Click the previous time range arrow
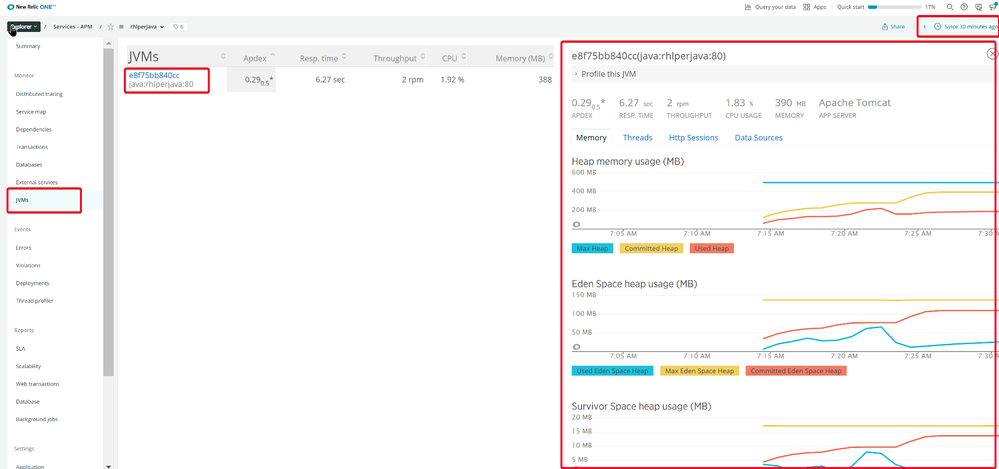This screenshot has height=469, width=999. (x=925, y=27)
